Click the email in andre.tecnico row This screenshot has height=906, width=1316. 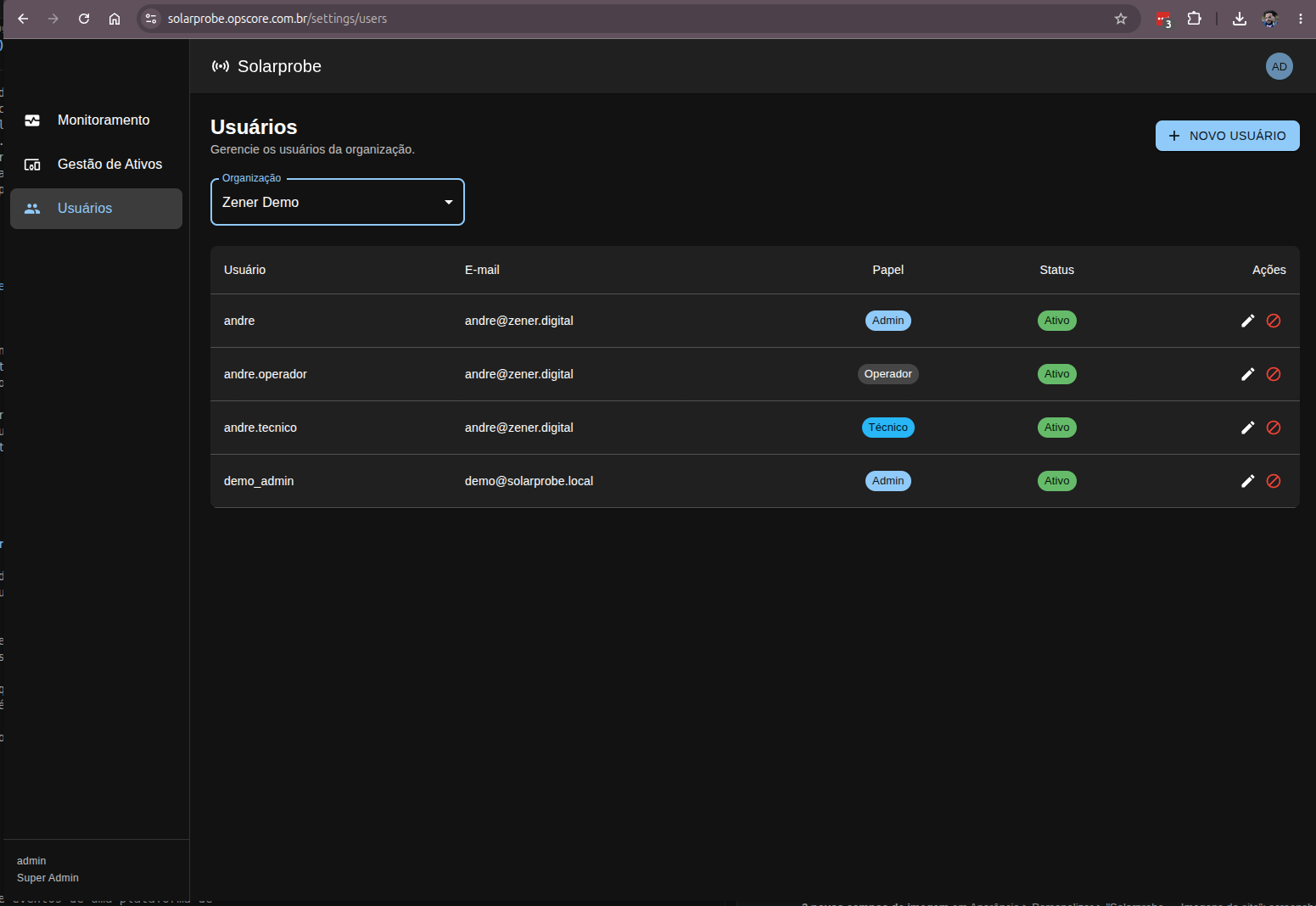[518, 428]
